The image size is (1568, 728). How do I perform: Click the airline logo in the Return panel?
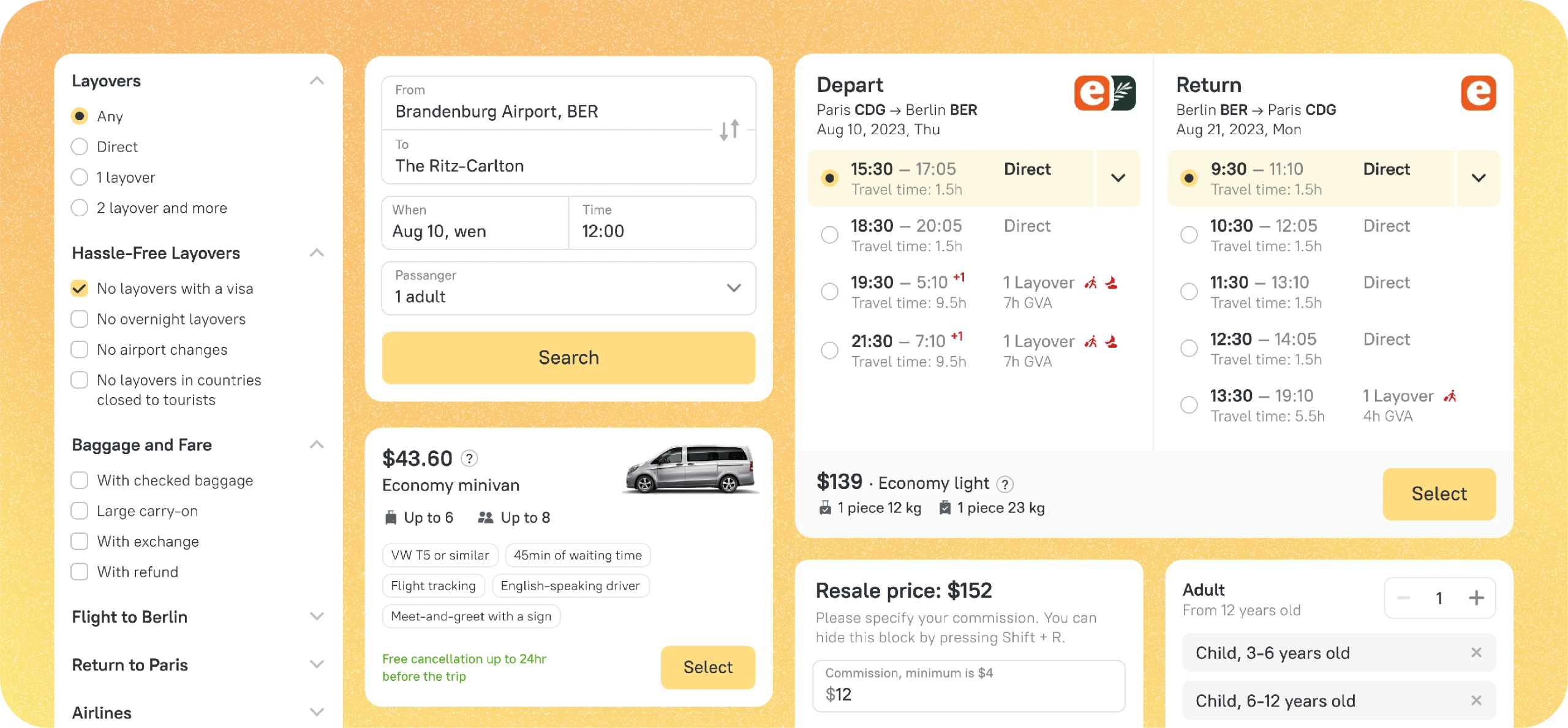(x=1478, y=93)
